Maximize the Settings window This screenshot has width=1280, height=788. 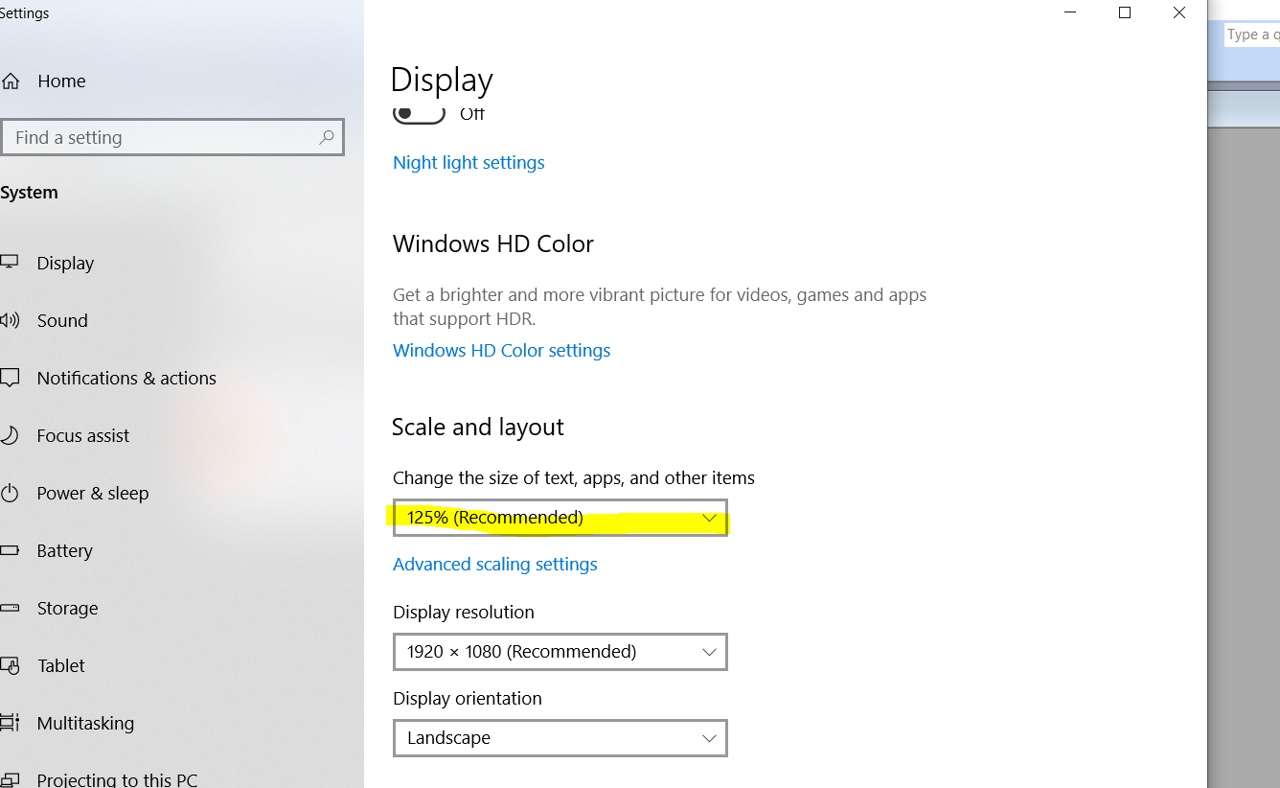[1124, 13]
